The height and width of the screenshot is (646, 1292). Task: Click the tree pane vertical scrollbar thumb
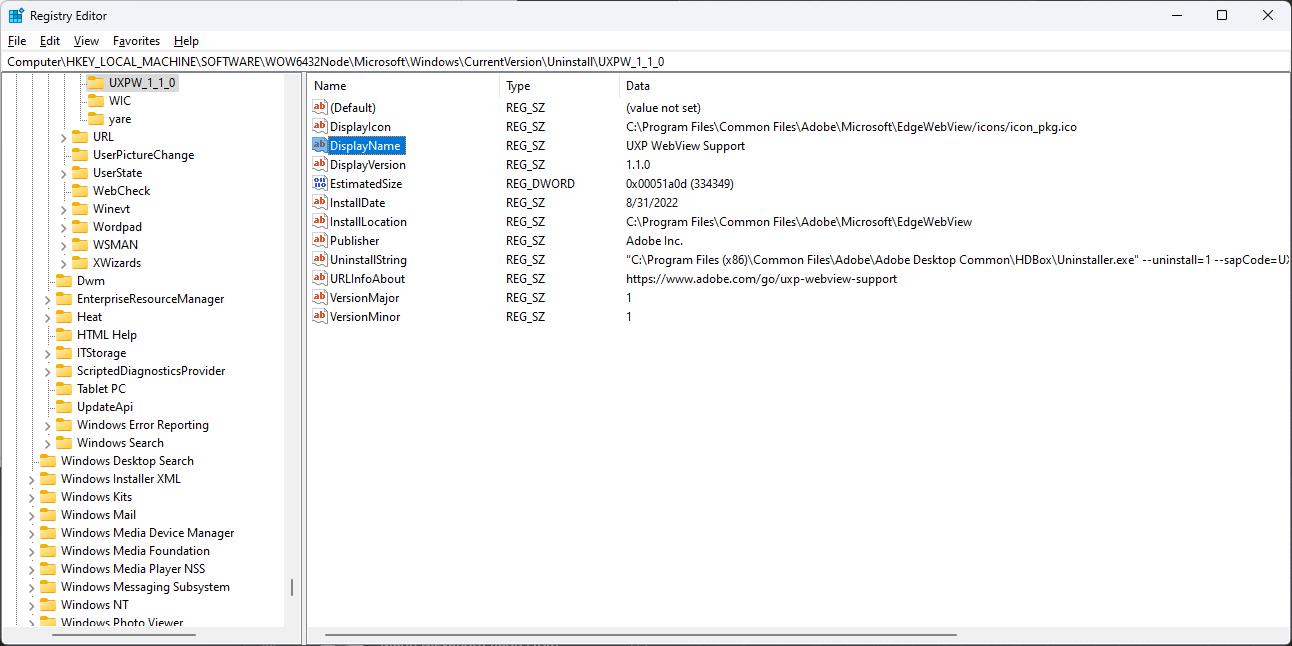pos(293,588)
